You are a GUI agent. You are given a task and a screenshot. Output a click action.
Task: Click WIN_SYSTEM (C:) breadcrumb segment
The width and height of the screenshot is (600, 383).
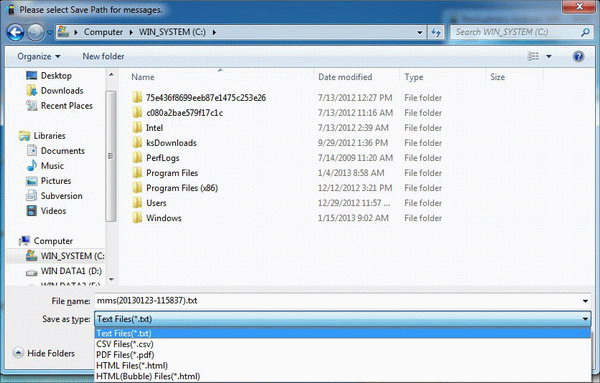172,32
